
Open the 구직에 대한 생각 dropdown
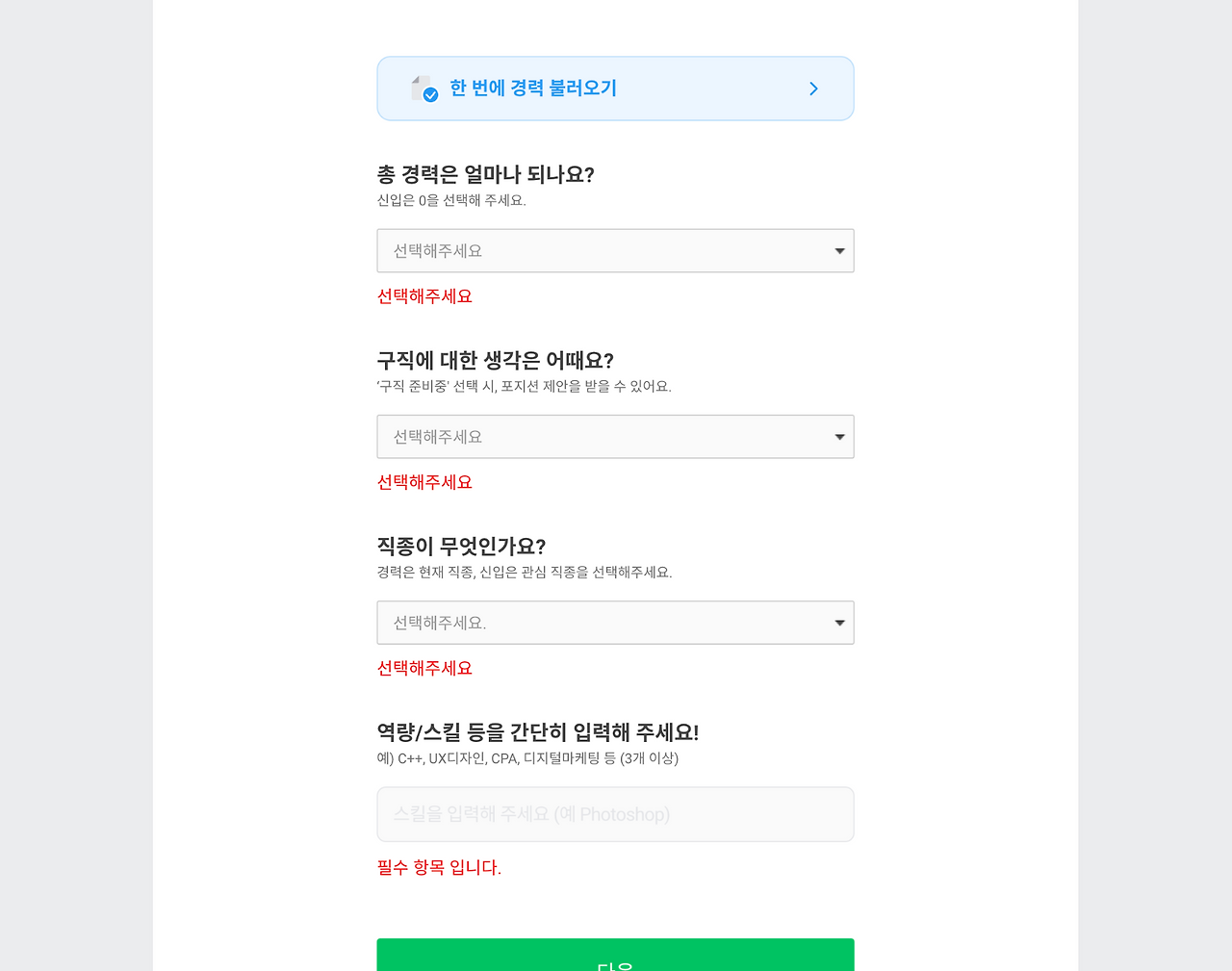615,436
